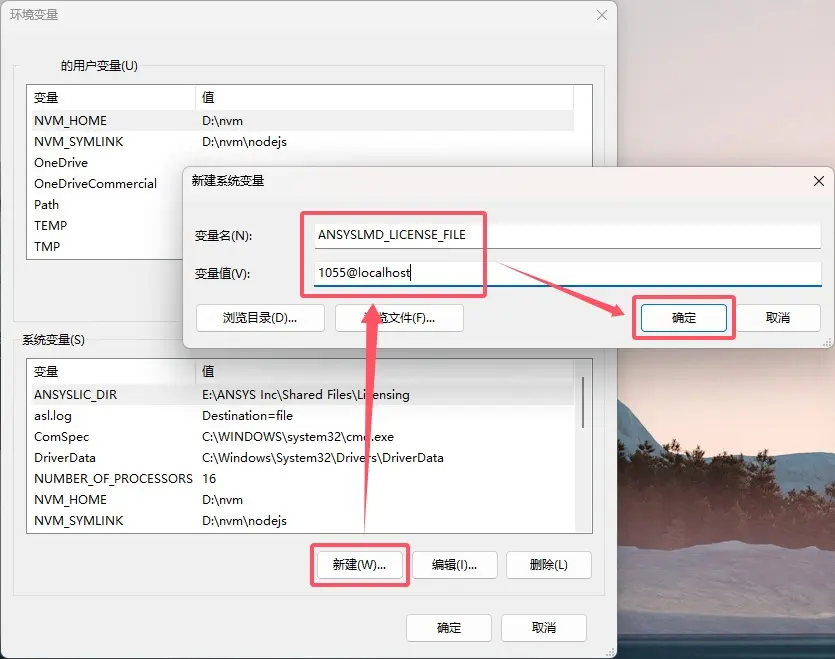Click the 删除(L) system variable button
The height and width of the screenshot is (659, 835).
[548, 564]
